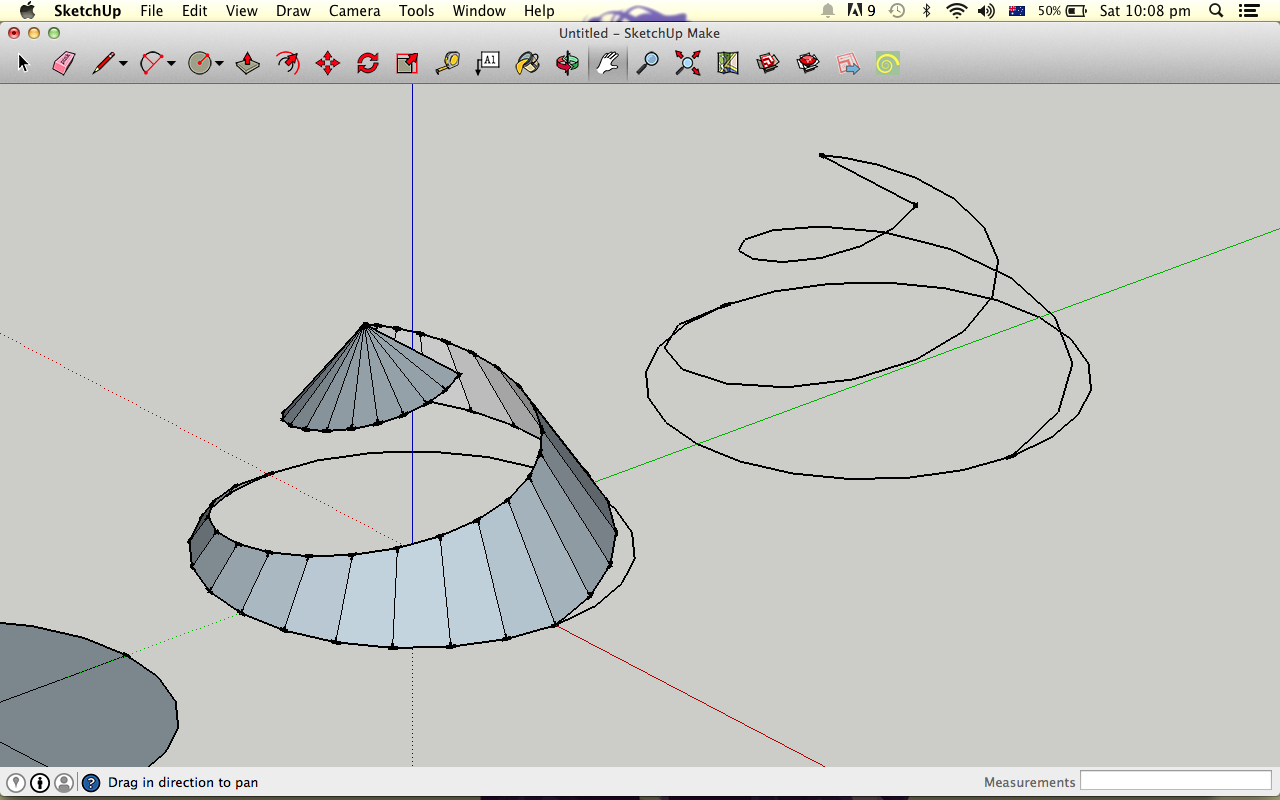Open the Edit menu
The width and height of the screenshot is (1280, 800).
[194, 11]
